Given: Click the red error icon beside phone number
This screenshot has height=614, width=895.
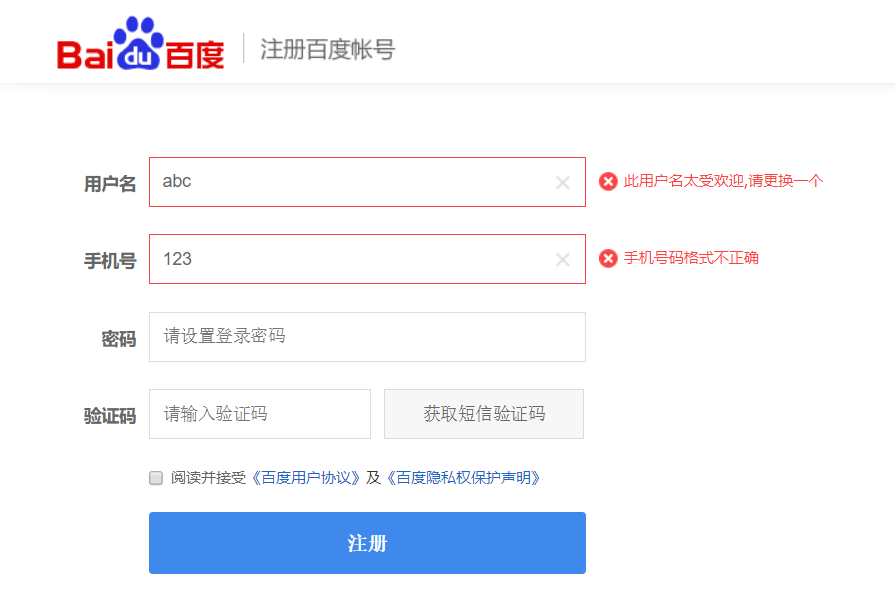Looking at the screenshot, I should [608, 258].
